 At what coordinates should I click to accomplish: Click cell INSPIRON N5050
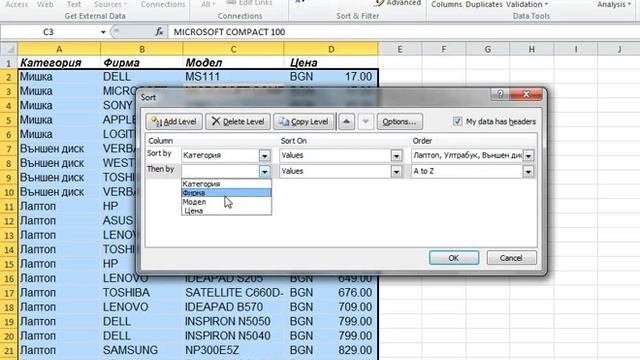pos(233,322)
